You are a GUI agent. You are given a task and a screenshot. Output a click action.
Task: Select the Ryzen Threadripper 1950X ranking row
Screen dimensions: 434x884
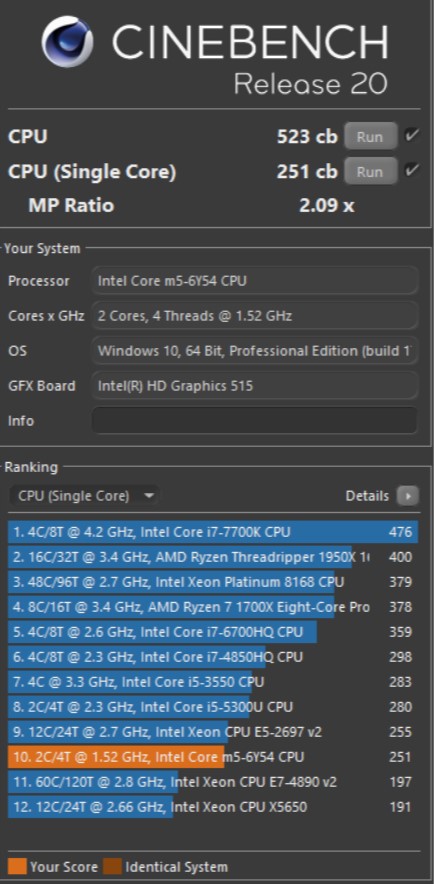[x=213, y=557]
